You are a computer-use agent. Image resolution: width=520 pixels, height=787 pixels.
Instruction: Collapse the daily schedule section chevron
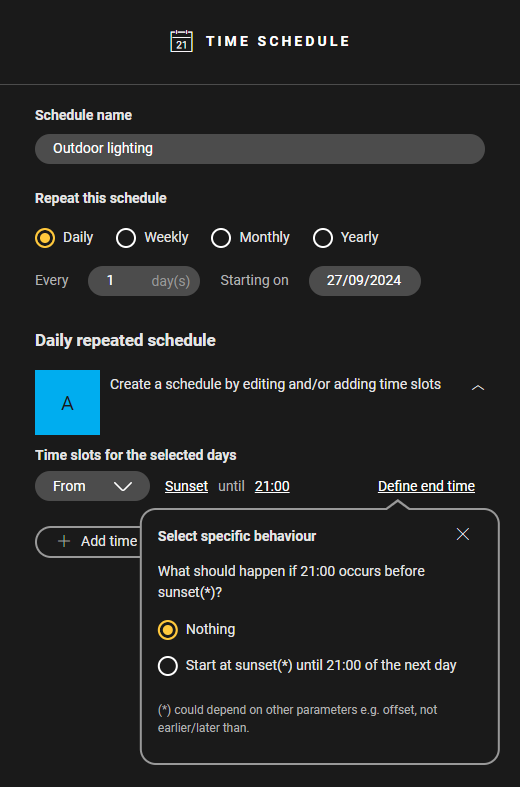pos(478,387)
